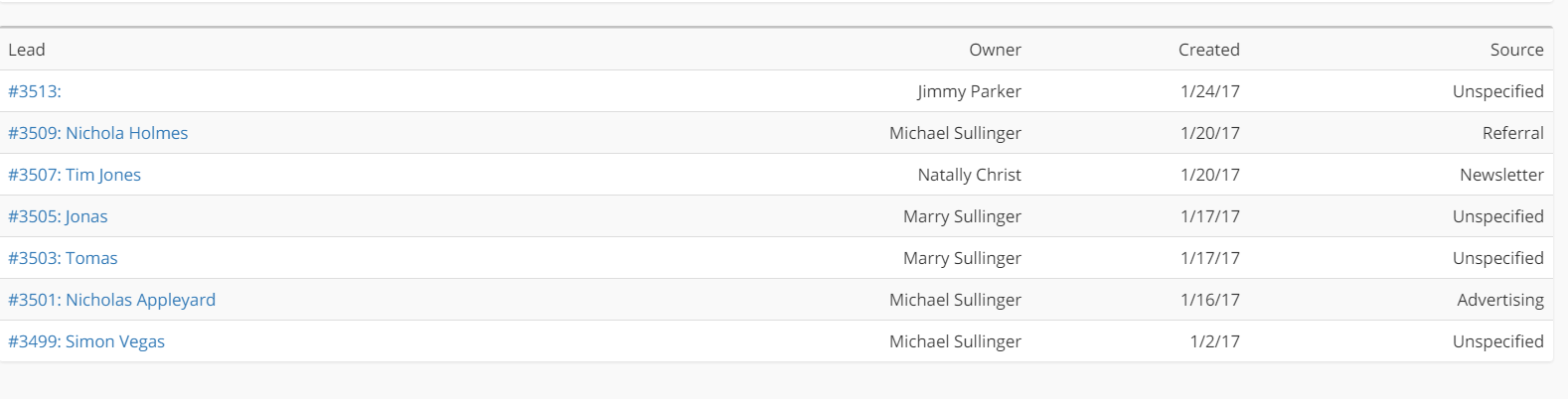Open lead #3501: Nicholas Appleyard

tap(111, 300)
